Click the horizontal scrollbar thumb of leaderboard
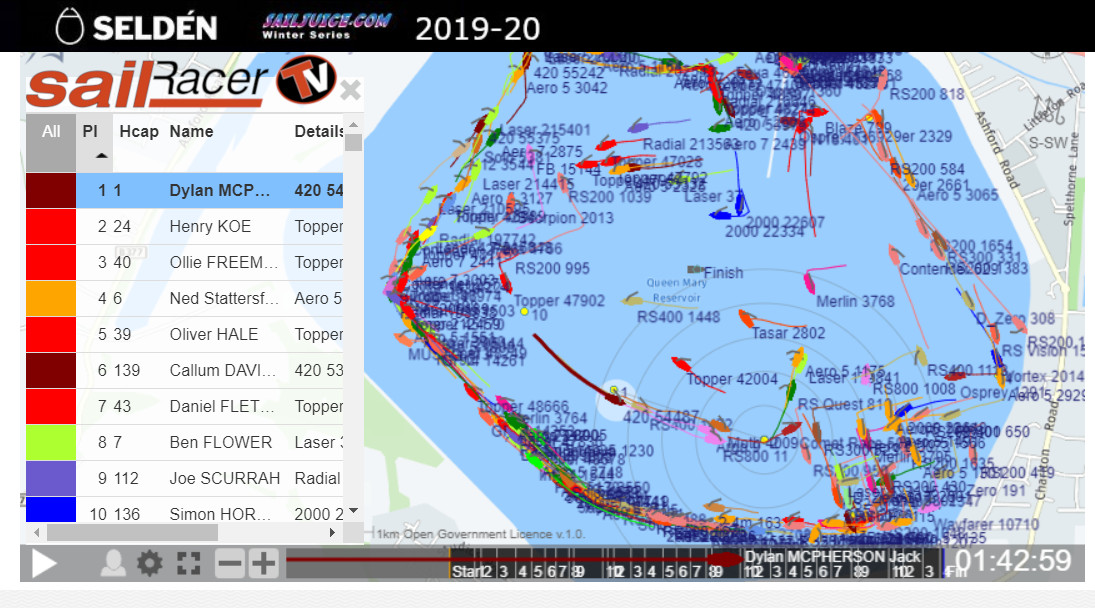 133,533
